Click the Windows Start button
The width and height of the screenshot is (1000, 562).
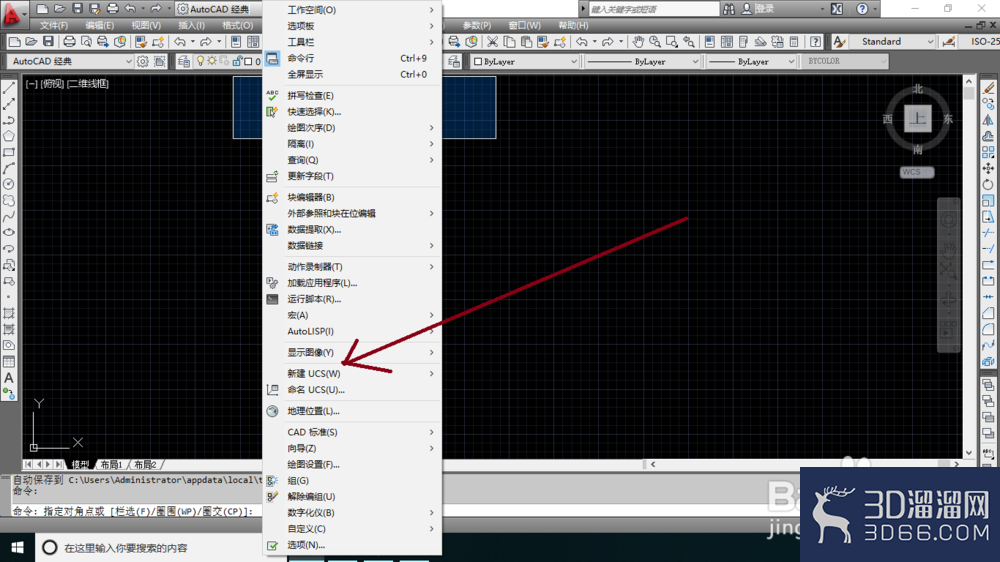click(17, 547)
